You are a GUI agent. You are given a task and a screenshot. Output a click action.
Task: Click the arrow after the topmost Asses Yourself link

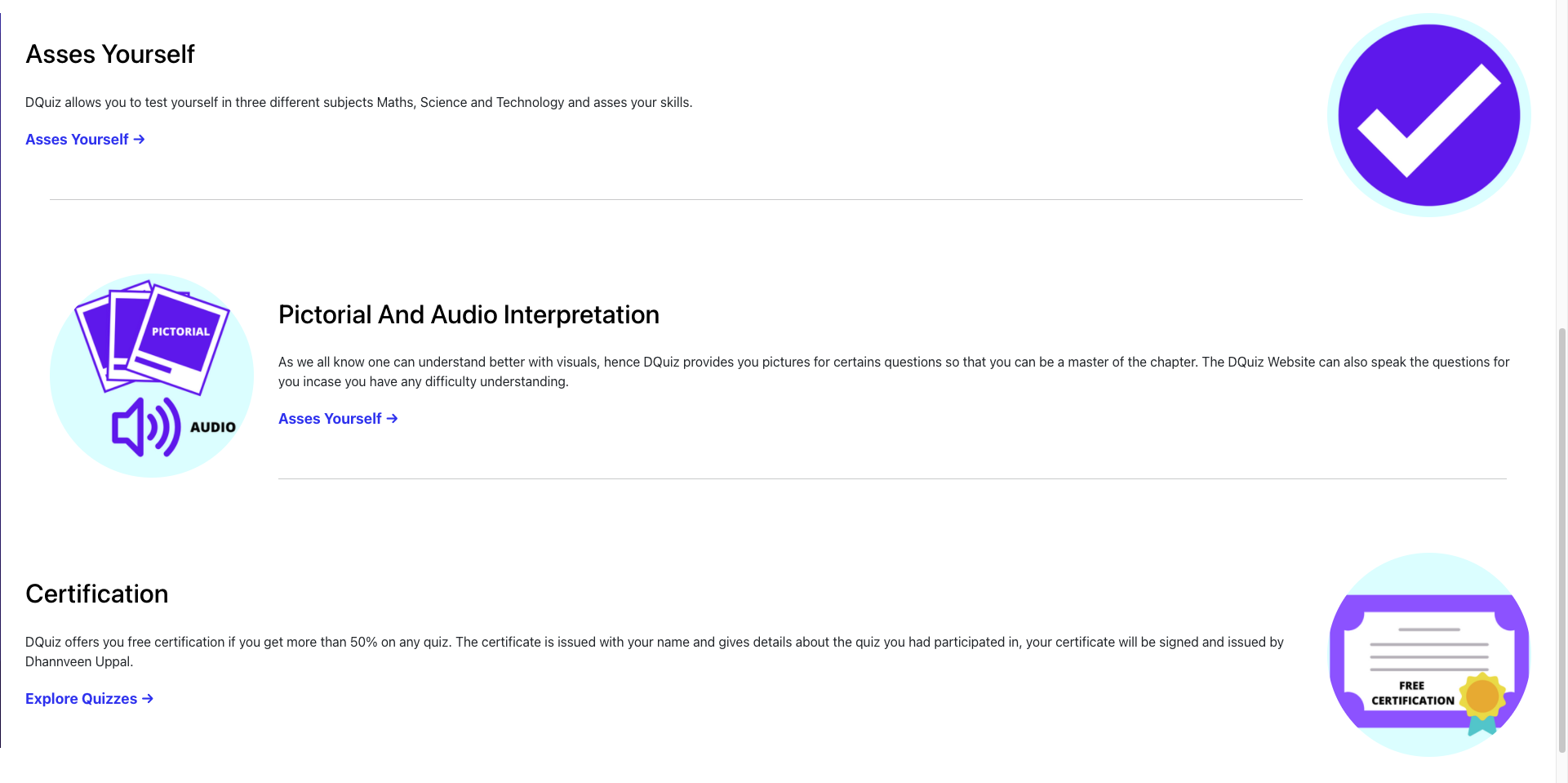pyautogui.click(x=140, y=140)
